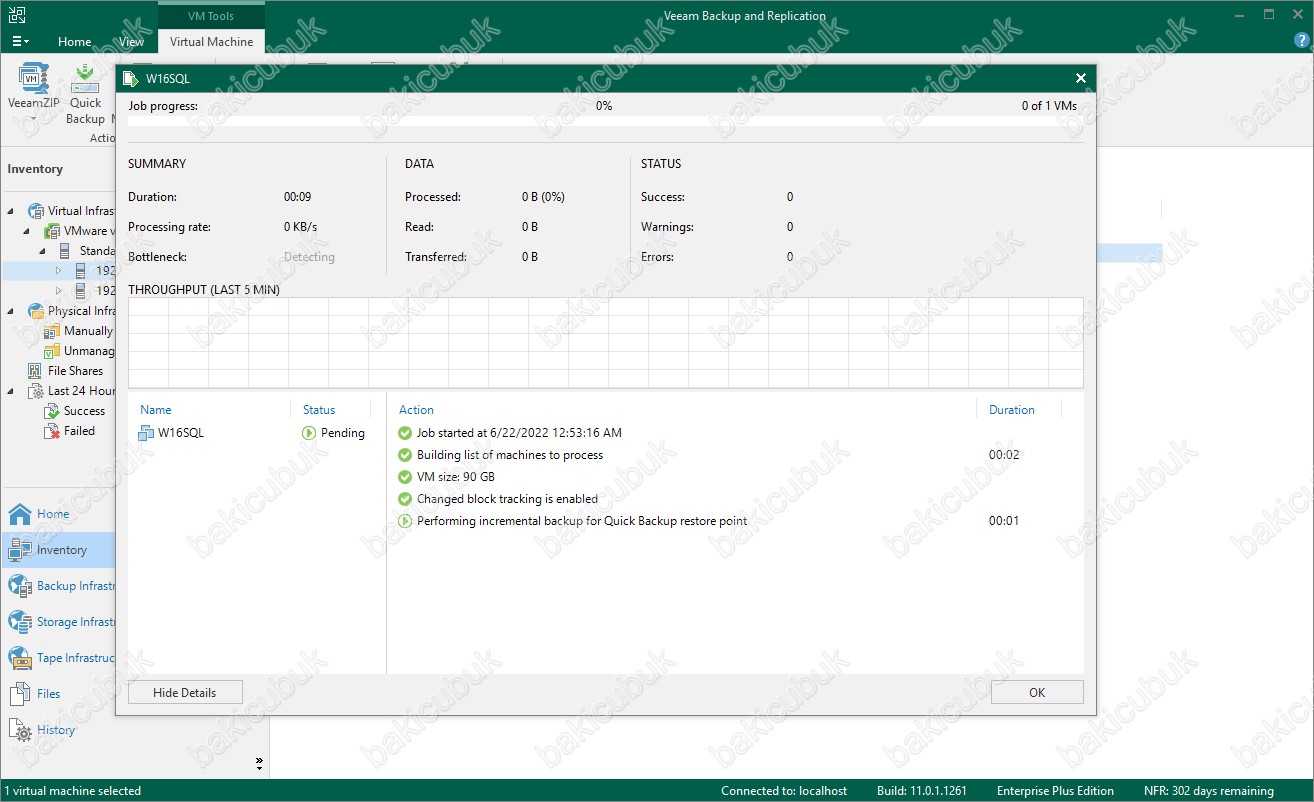Click the Pending status icon
This screenshot has height=802, width=1314.
(309, 433)
